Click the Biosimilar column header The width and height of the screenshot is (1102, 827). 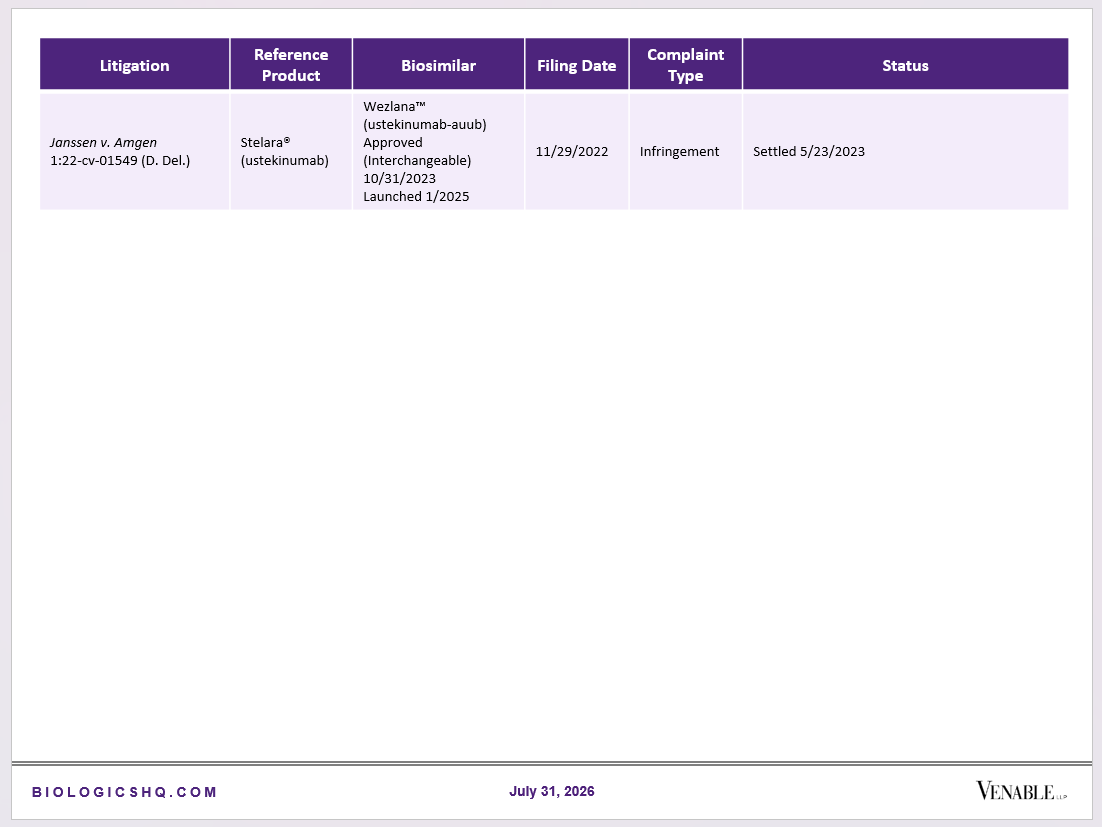tap(439, 65)
